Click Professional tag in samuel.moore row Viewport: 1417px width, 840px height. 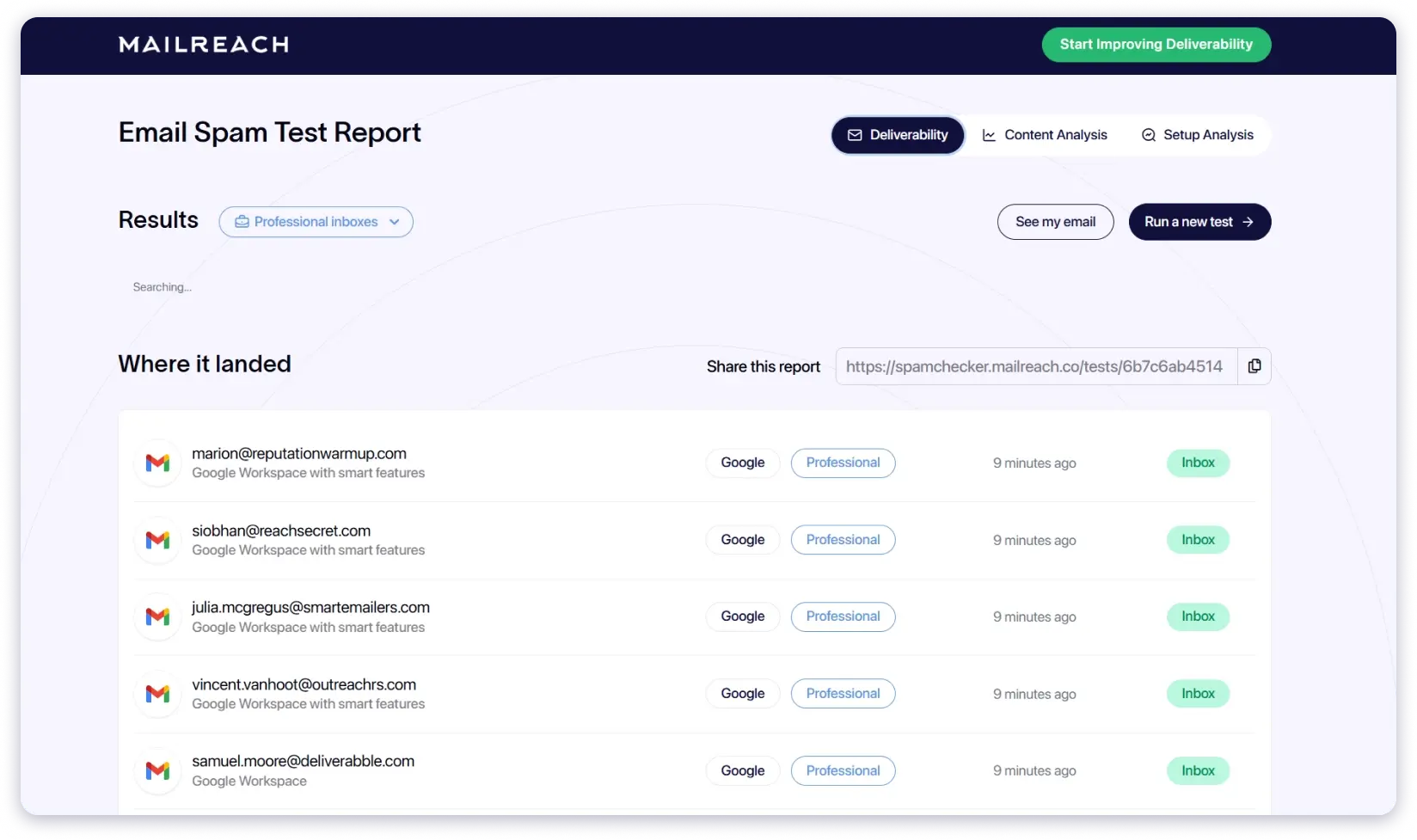843,771
